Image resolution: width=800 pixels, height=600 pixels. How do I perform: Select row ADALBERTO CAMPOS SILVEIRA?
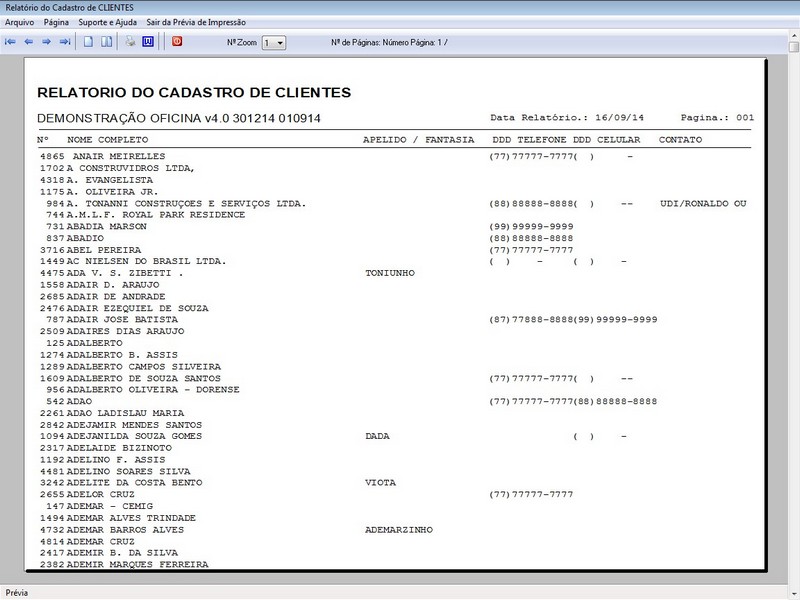393,367
